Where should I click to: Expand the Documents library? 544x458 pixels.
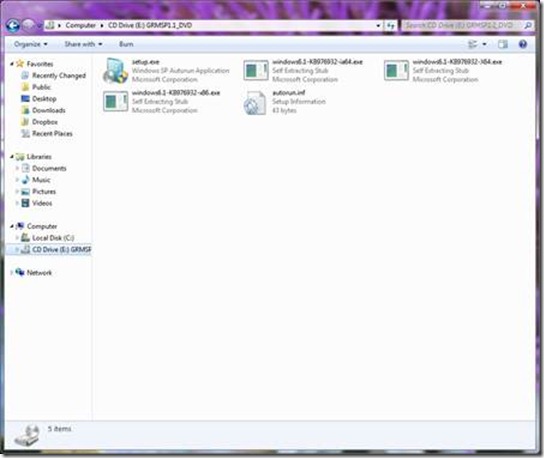point(17,168)
